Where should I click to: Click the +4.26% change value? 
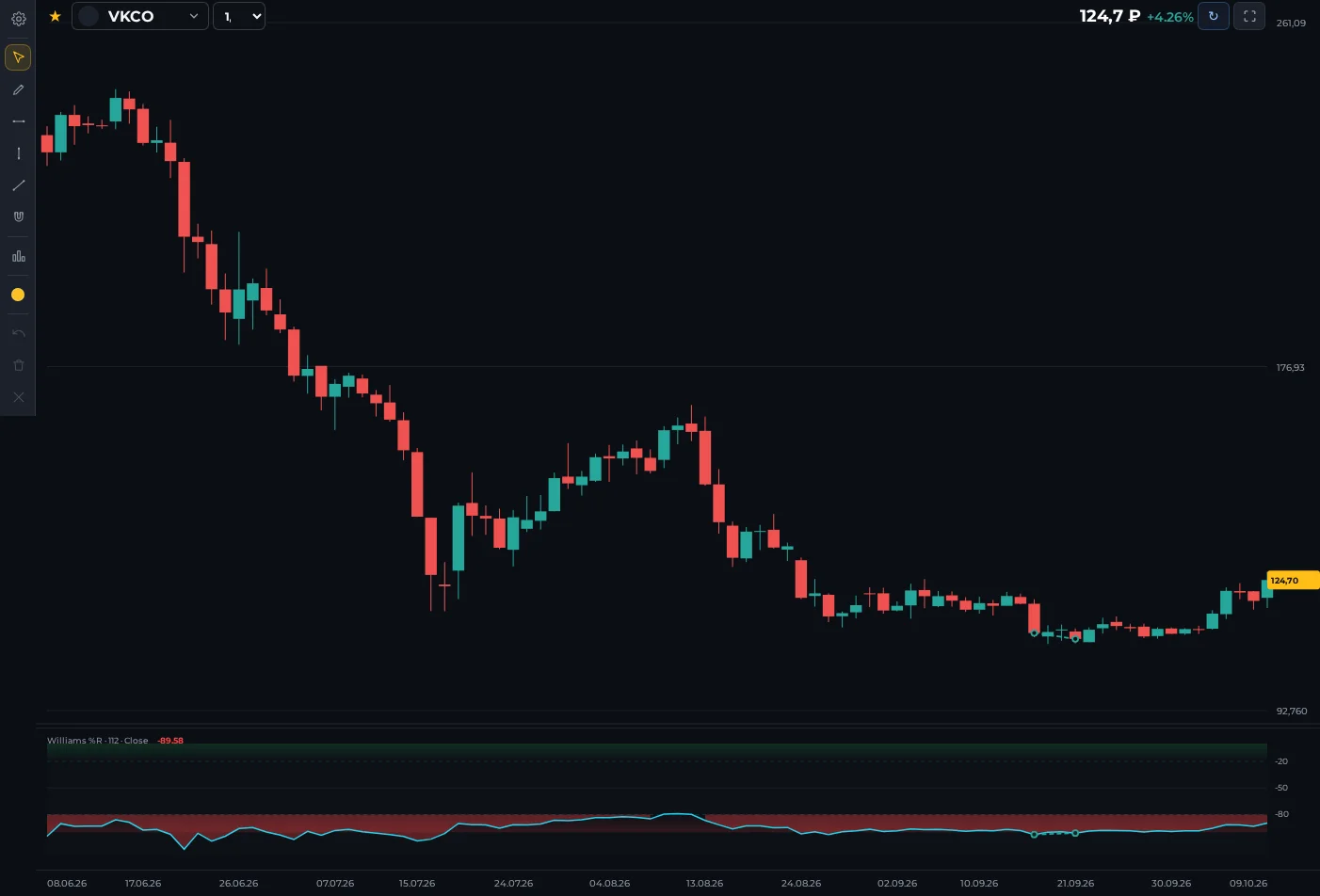(1169, 17)
